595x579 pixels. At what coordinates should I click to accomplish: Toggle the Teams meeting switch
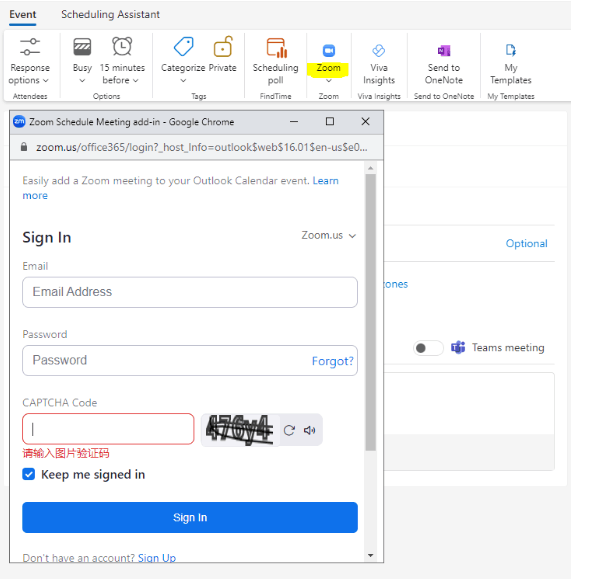pos(428,348)
